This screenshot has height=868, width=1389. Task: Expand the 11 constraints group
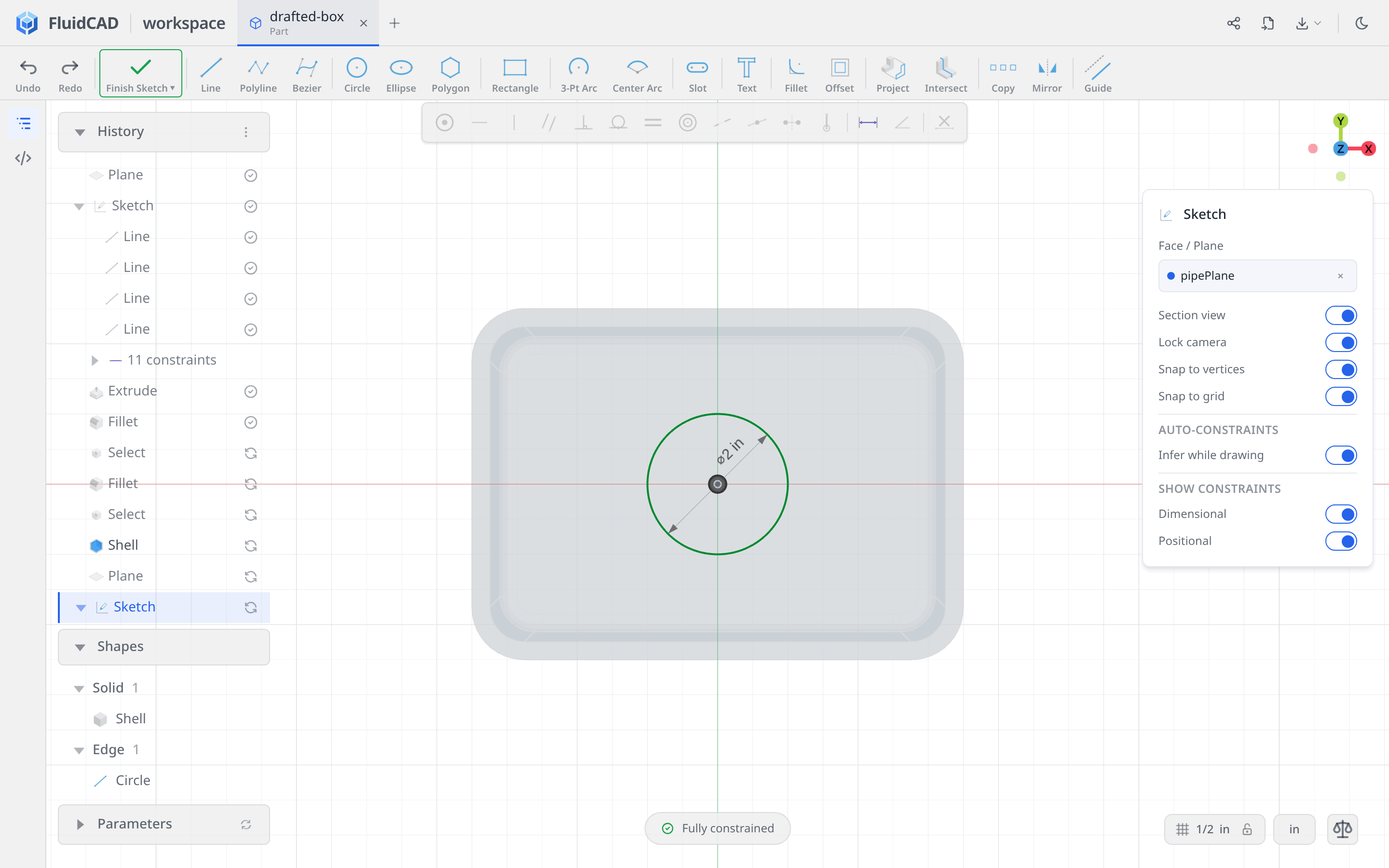pos(95,360)
